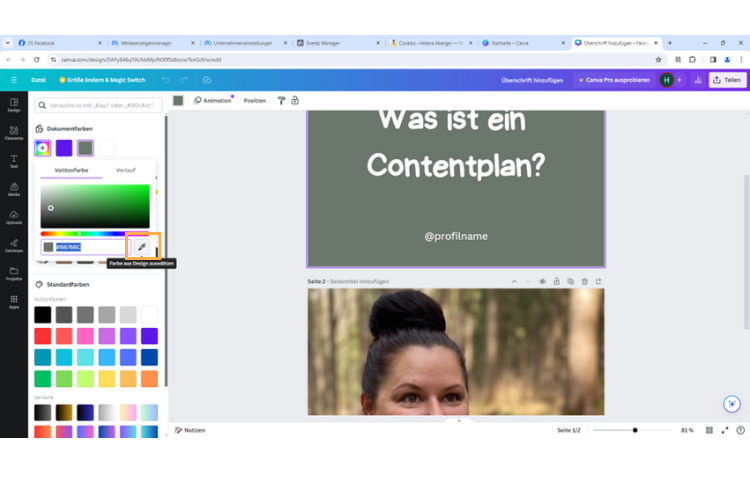
Task: Click the Teilen share button
Action: click(727, 80)
